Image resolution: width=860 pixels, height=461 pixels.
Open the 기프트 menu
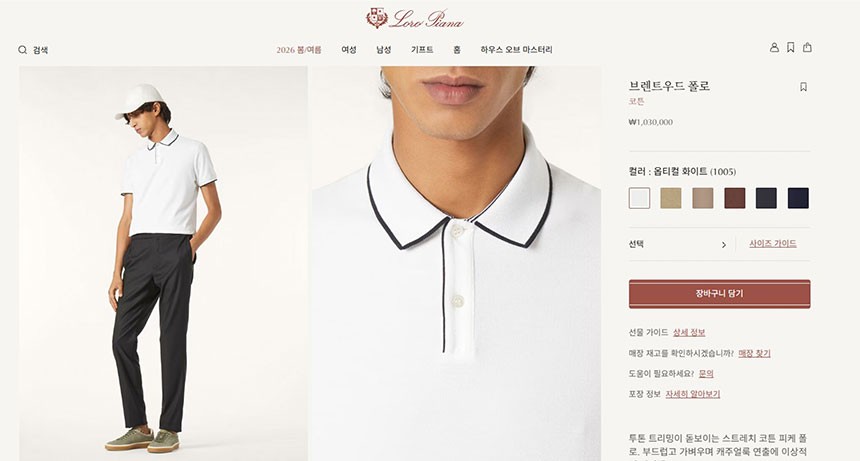coord(422,50)
